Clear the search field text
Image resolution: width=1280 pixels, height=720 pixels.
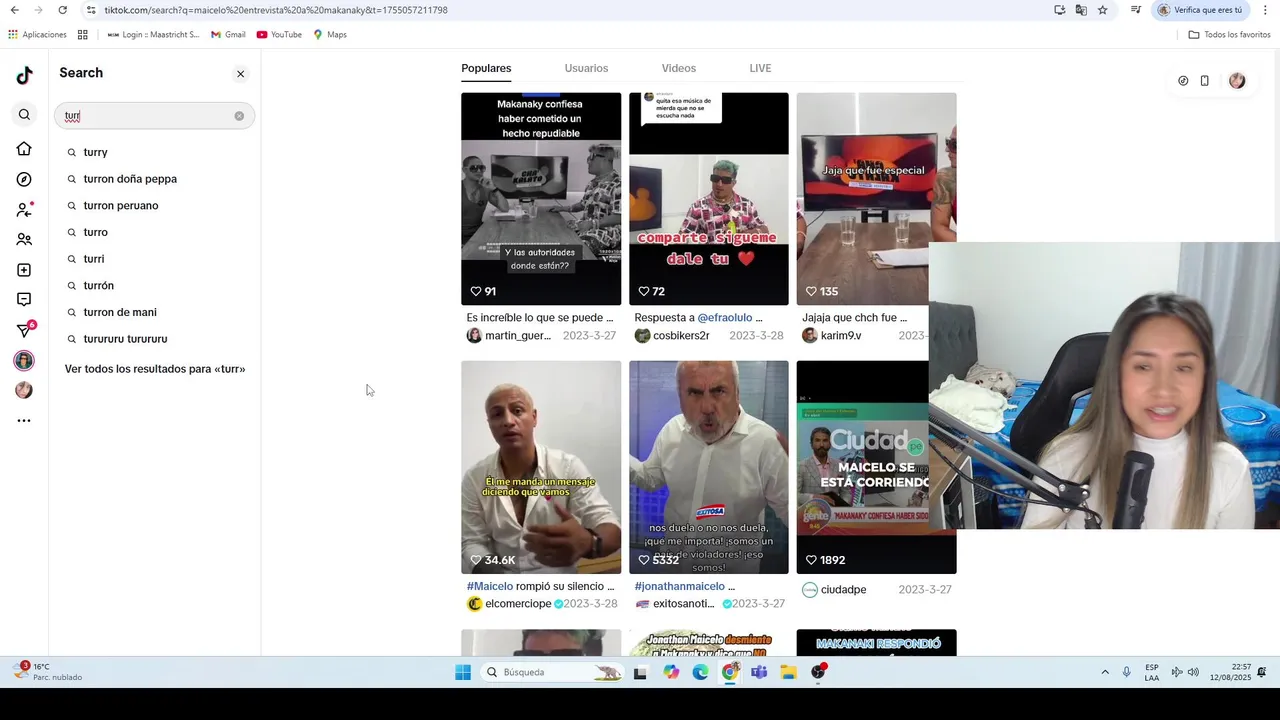(239, 116)
